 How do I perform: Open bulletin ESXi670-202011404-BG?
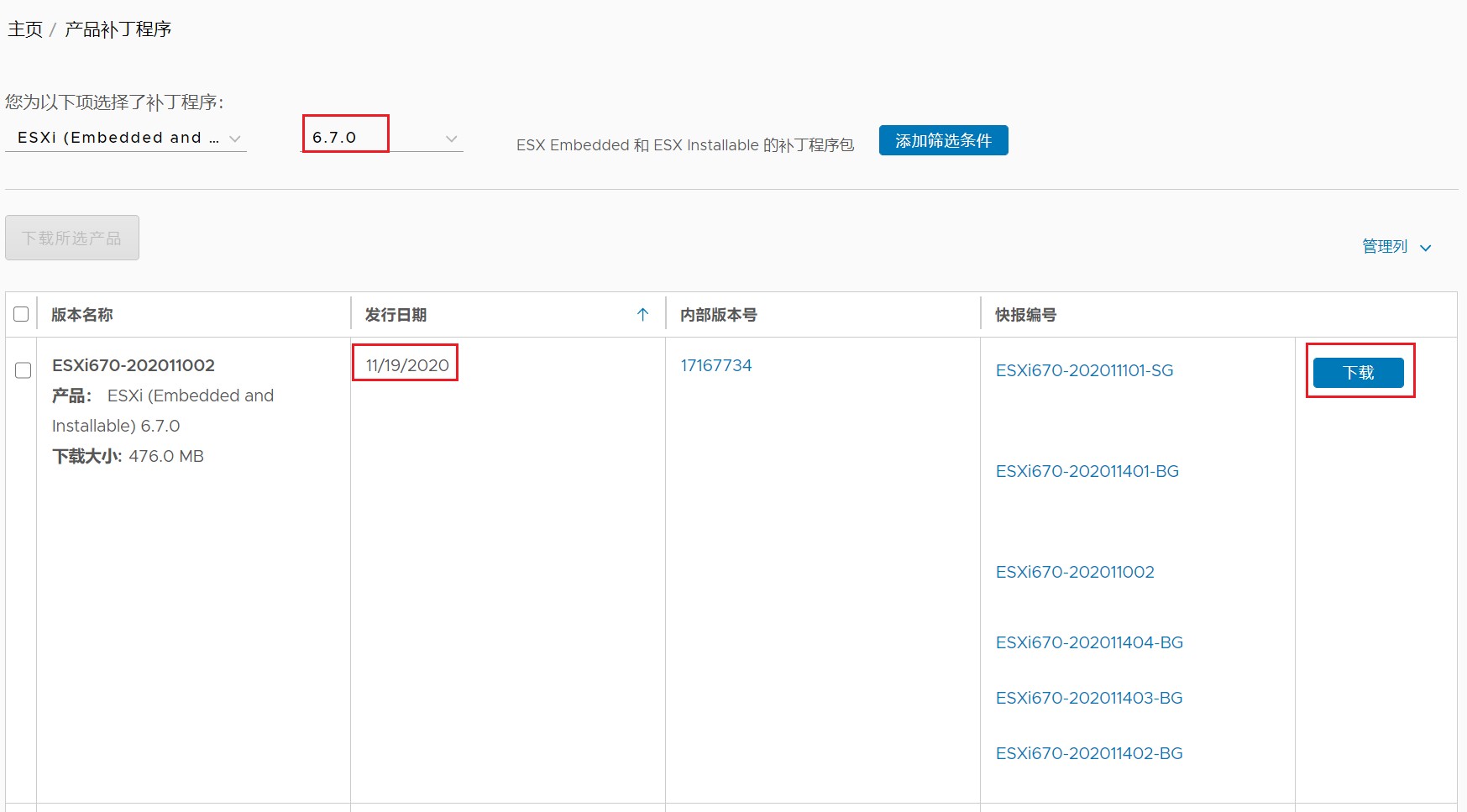coord(1089,642)
